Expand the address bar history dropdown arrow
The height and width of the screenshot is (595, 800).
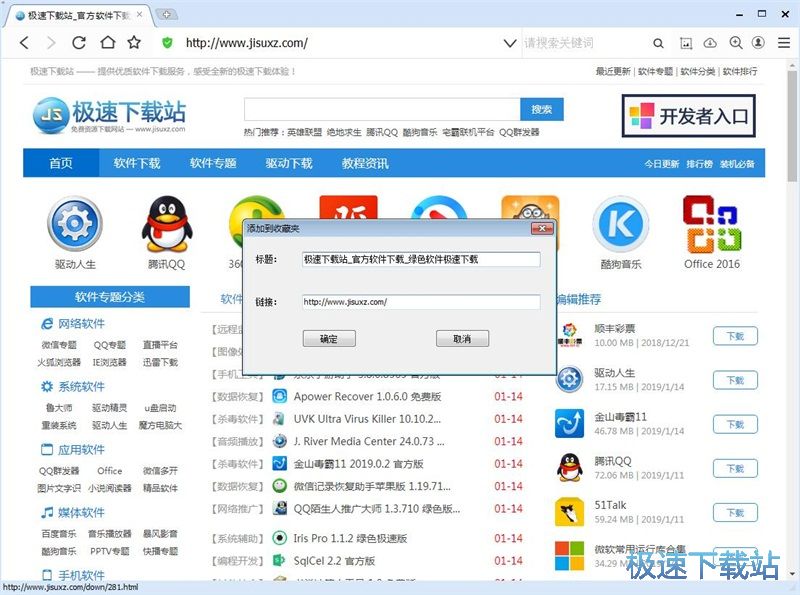[510, 43]
